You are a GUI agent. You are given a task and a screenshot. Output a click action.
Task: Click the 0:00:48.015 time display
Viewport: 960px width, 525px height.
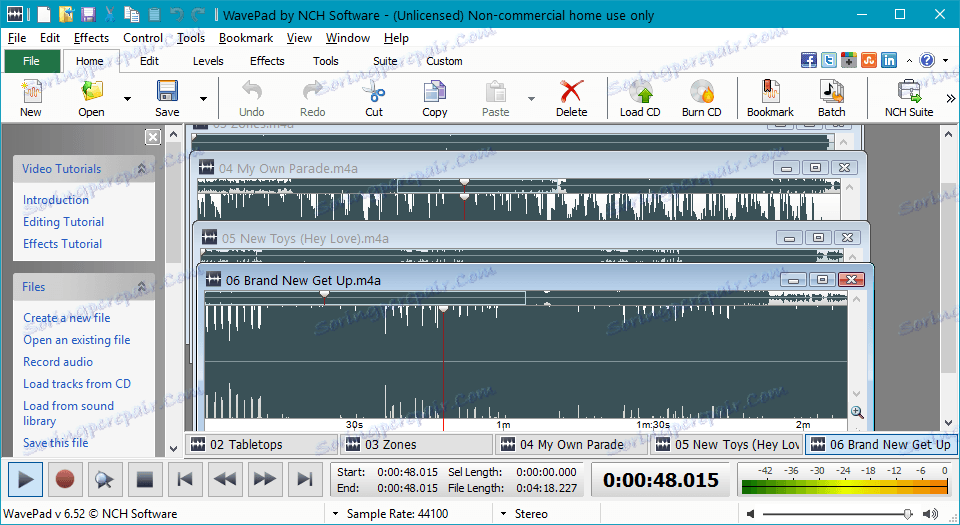click(661, 480)
